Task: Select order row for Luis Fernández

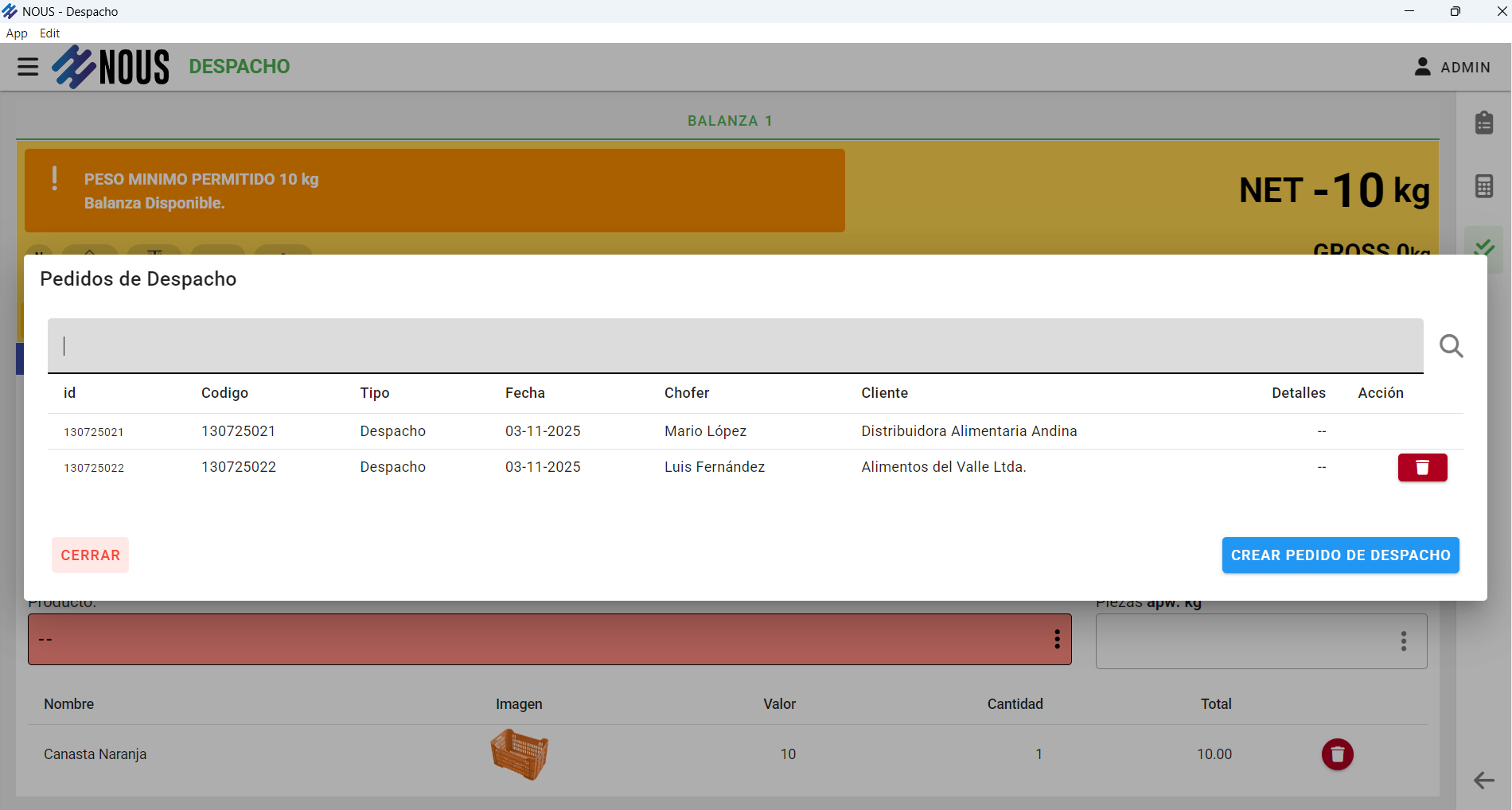Action: [x=714, y=467]
